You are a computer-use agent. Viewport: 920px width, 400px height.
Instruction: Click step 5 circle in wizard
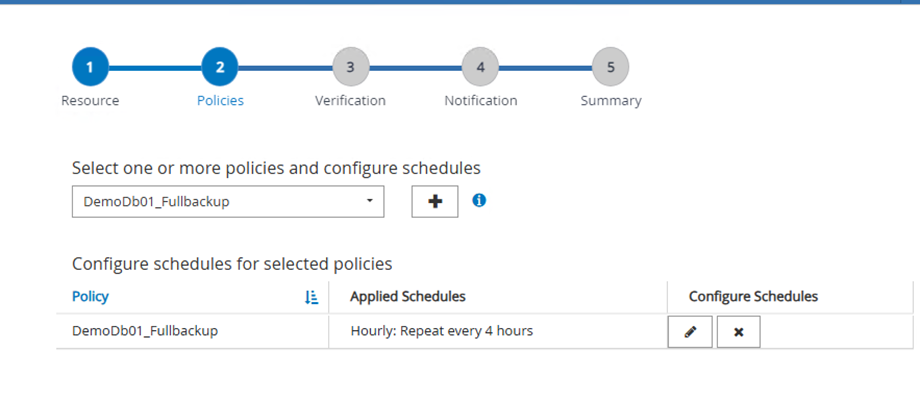pos(610,67)
